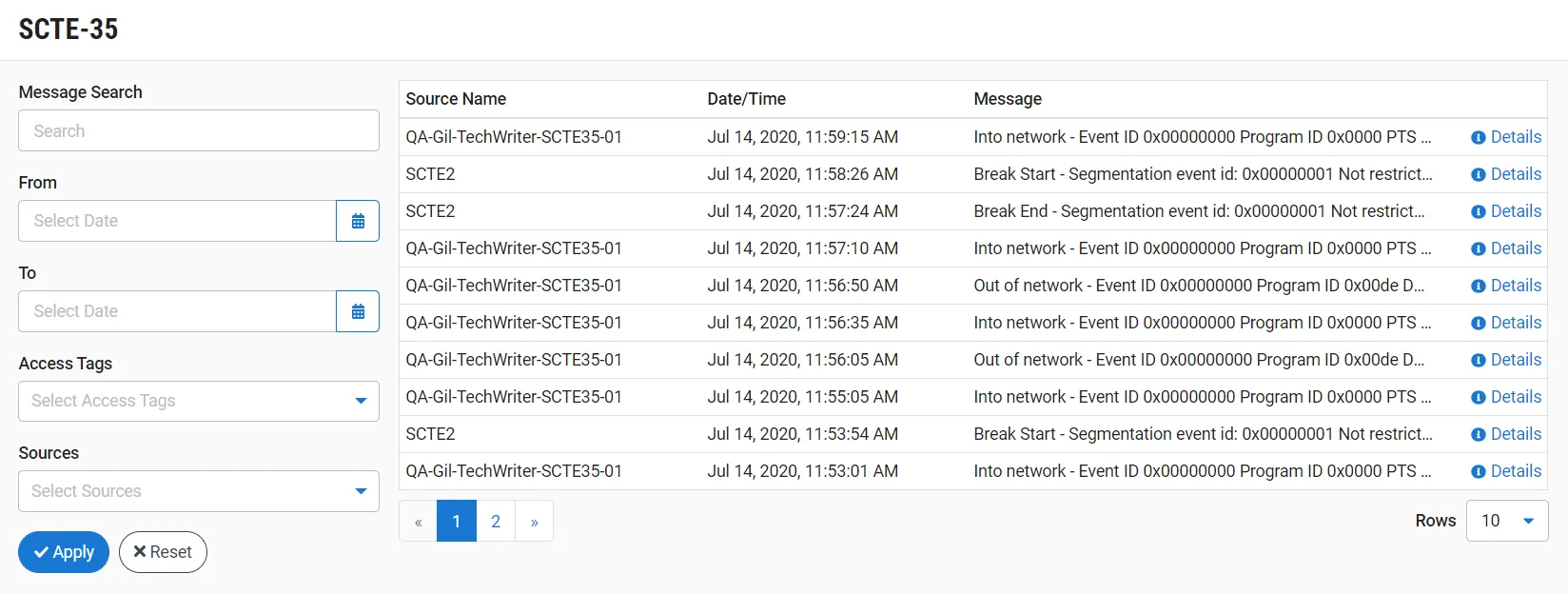Select the SCTE2 source at 11:58:26 AM
The image size is (1568, 594).
click(431, 174)
